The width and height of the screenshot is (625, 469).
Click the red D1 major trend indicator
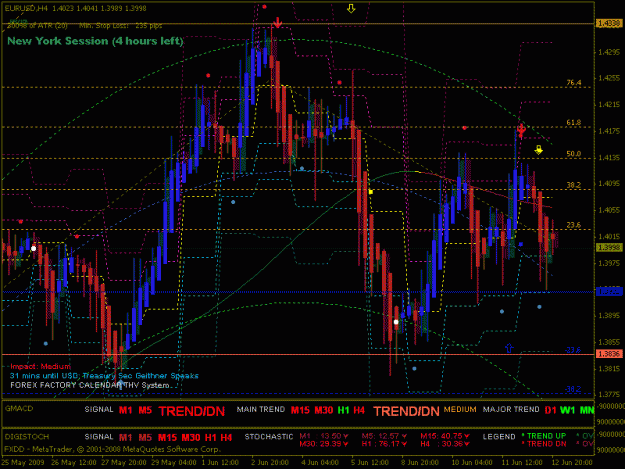point(550,410)
